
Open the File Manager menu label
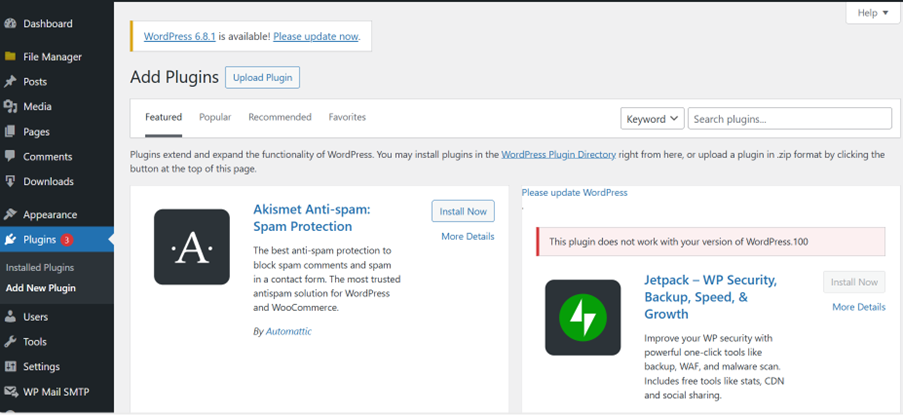click(52, 57)
